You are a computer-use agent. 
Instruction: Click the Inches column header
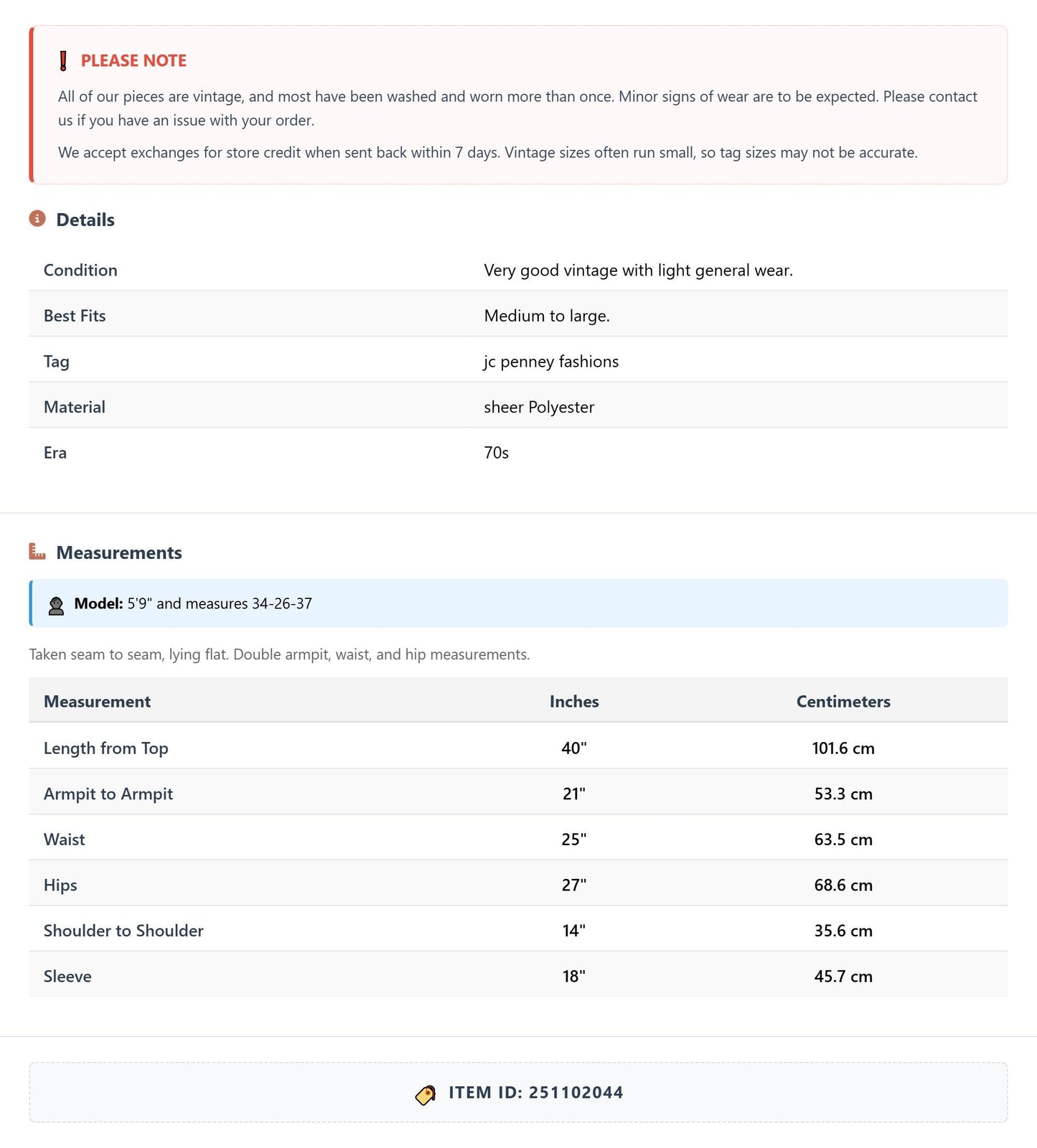pos(574,701)
